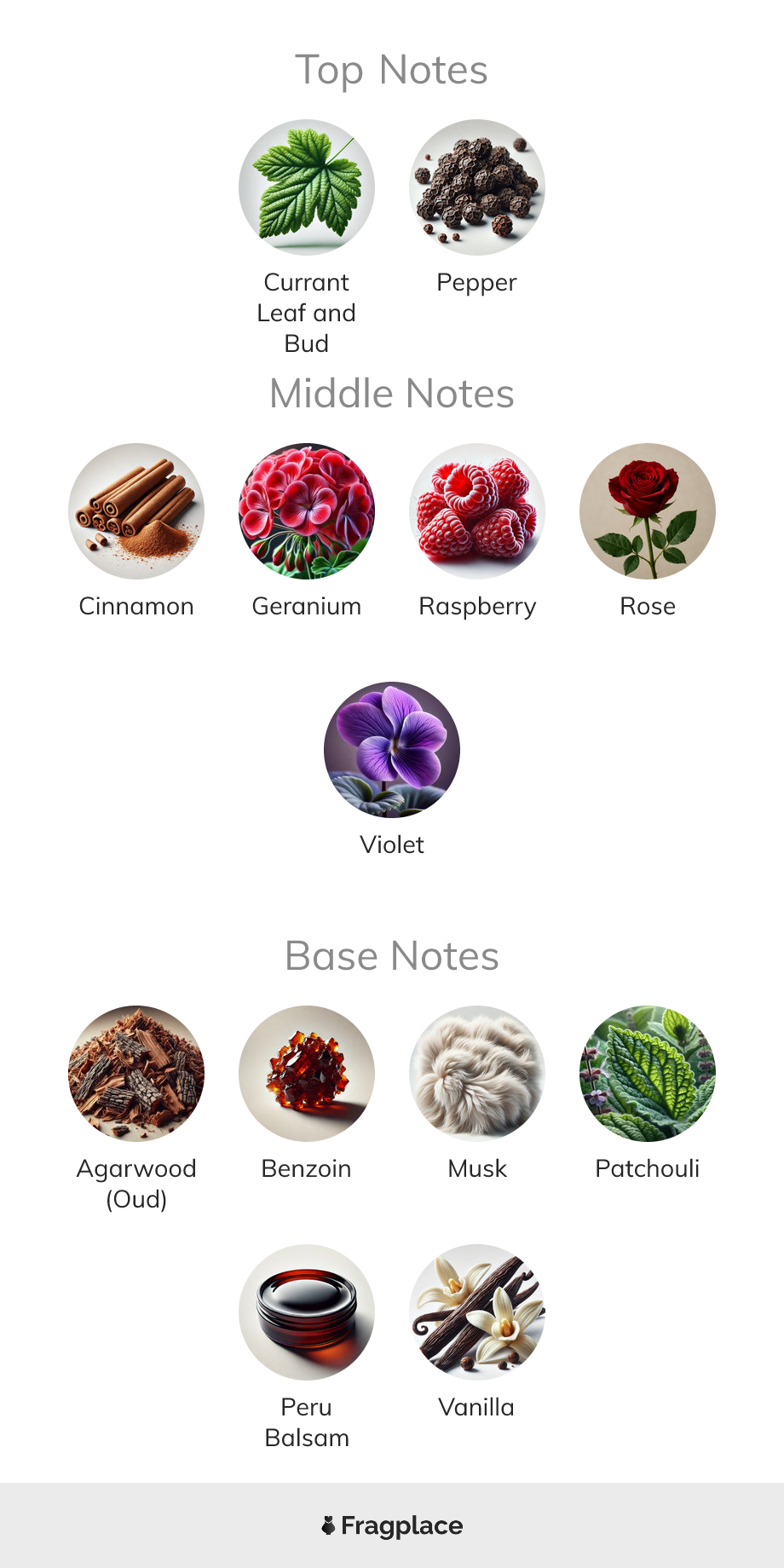The image size is (784, 1568).
Task: Select the Raspberry note image
Action: point(477,511)
